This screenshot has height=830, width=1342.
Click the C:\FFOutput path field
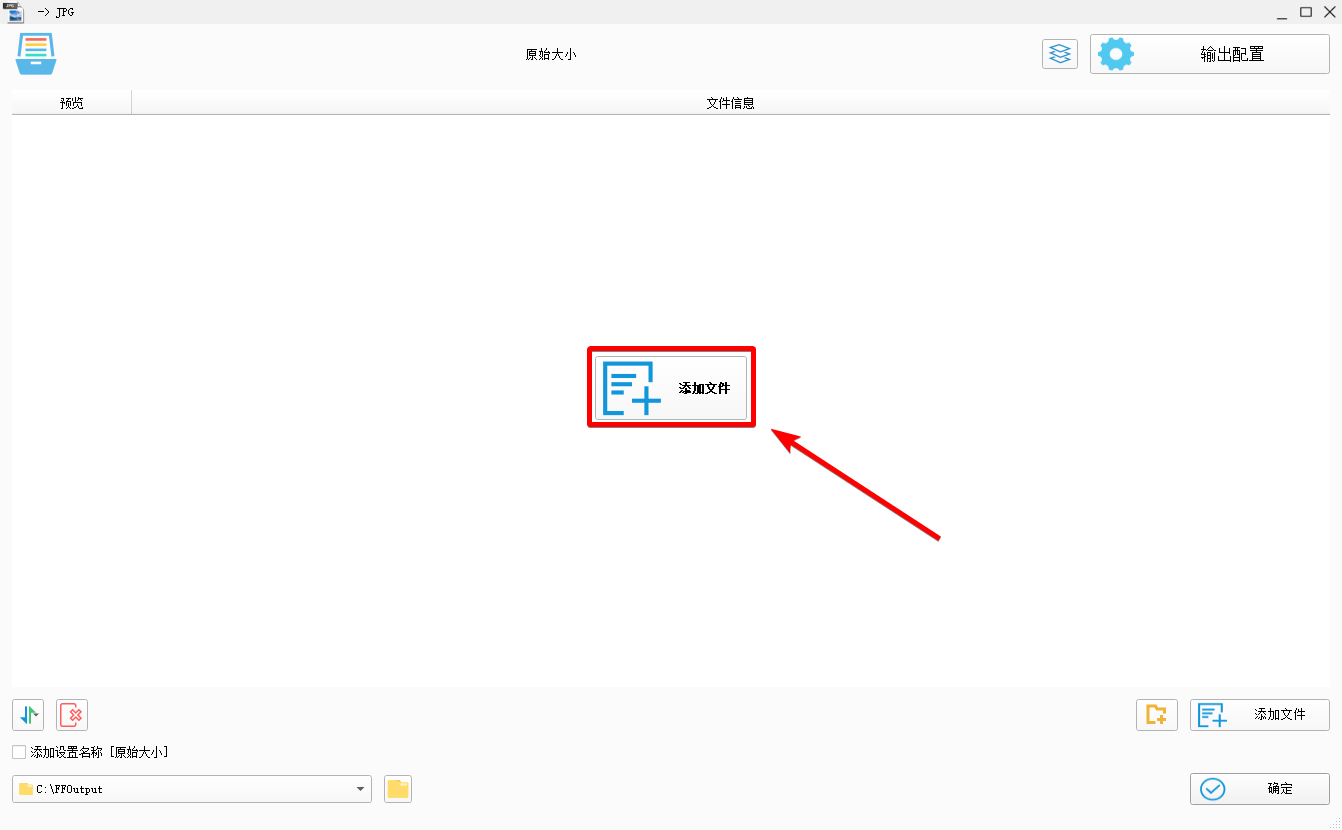click(x=180, y=789)
